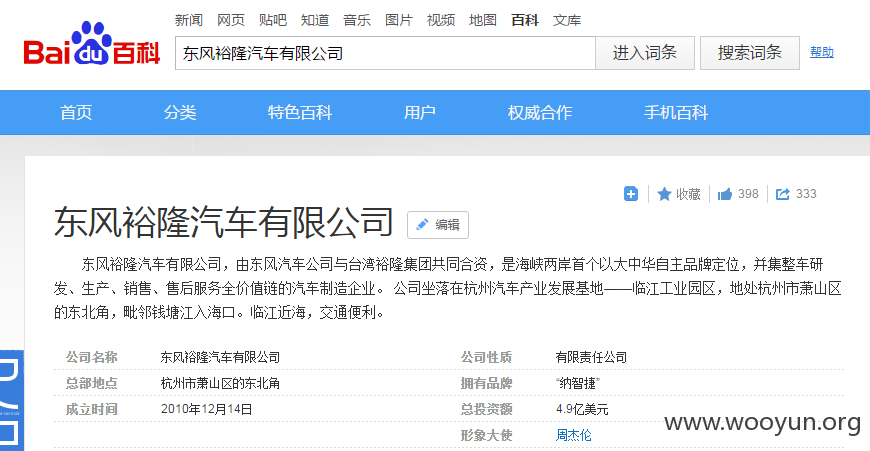Like the article via thumbs-up 398
870x451 pixels.
[x=738, y=194]
